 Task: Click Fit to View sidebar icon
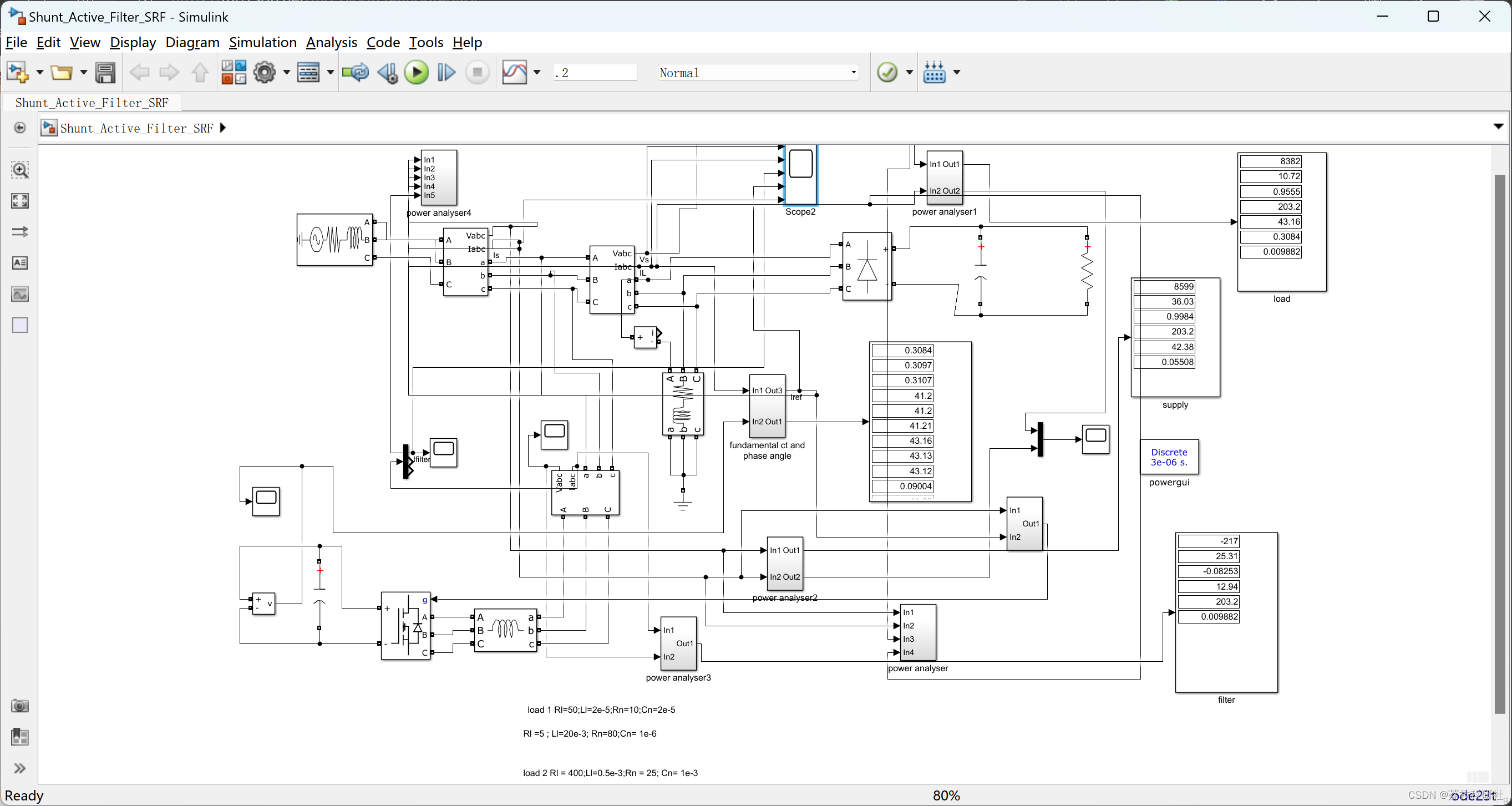(20, 201)
